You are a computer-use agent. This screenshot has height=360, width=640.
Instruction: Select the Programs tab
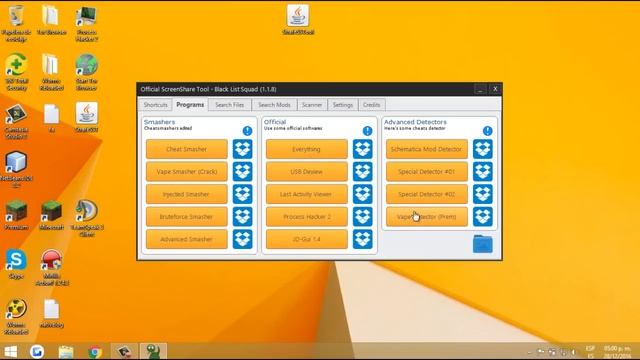190,105
